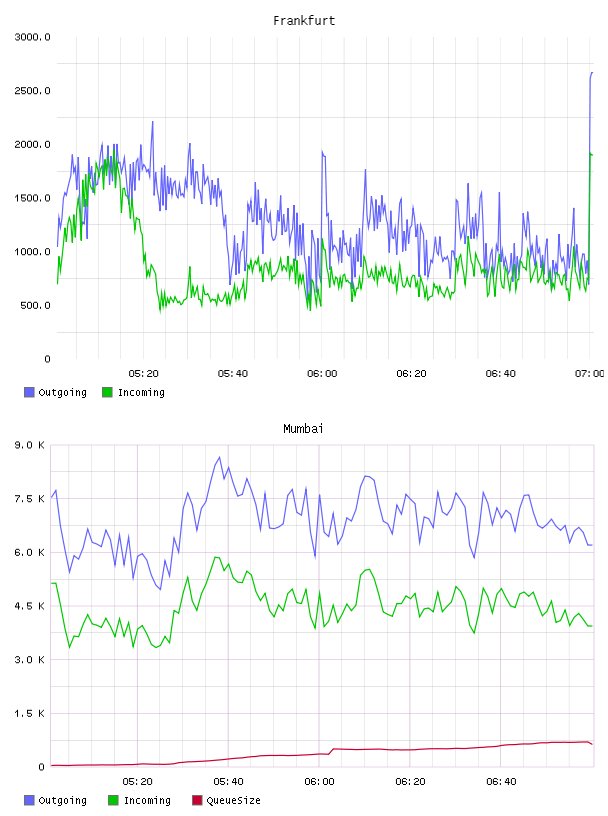
Task: Click the Mumbai outgoing peak before 05:40
Action: [219, 458]
